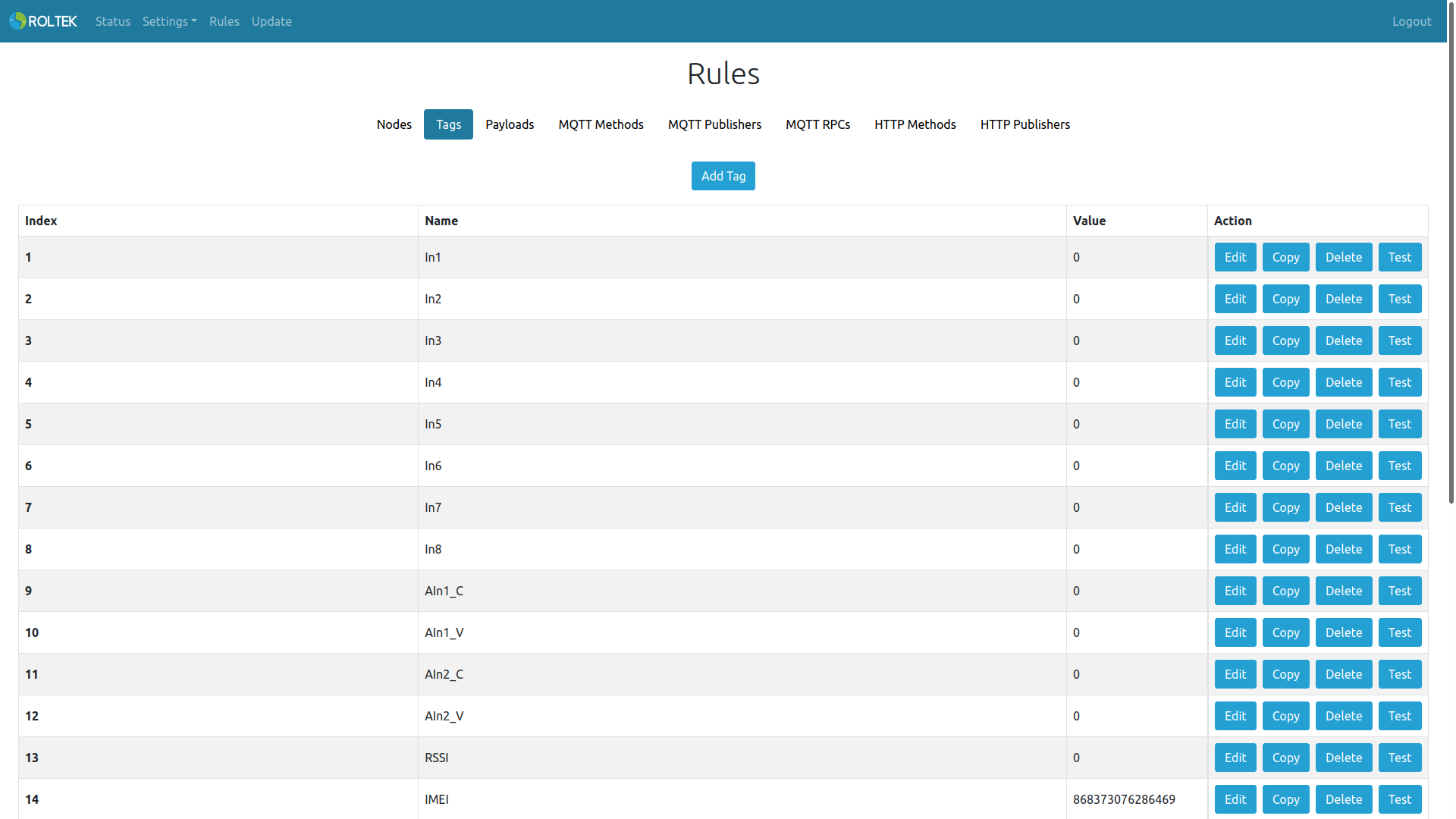Click the AIn2_V name cell
The width and height of the screenshot is (1456, 819).
(x=742, y=716)
